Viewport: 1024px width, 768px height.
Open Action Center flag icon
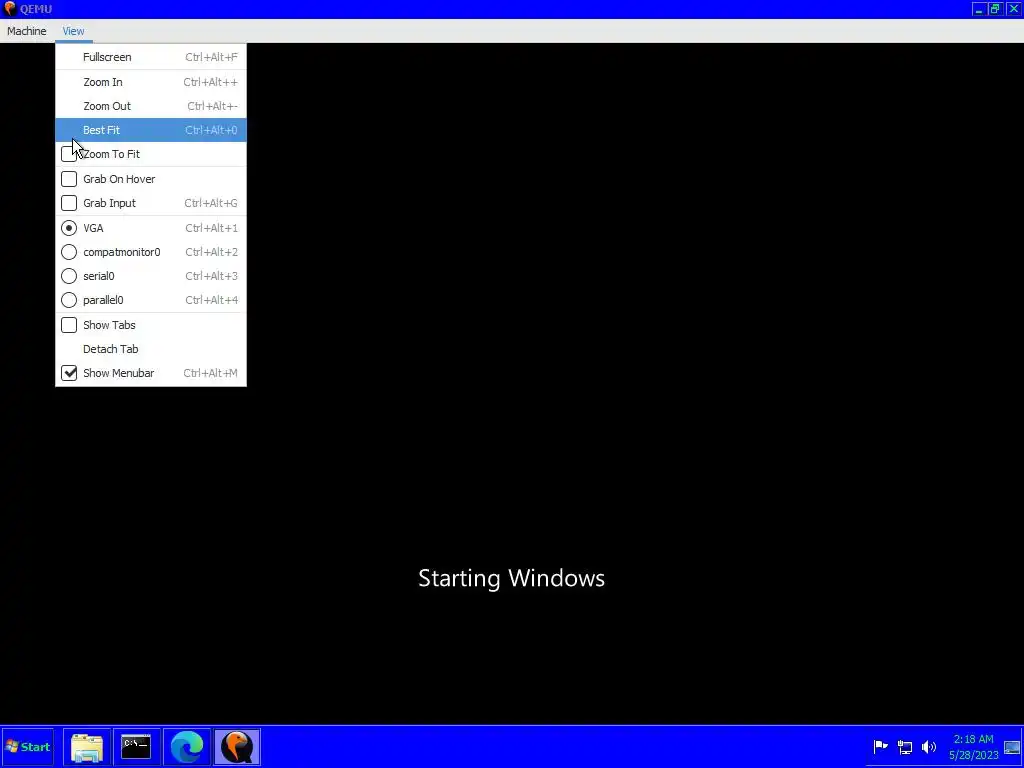click(x=880, y=746)
